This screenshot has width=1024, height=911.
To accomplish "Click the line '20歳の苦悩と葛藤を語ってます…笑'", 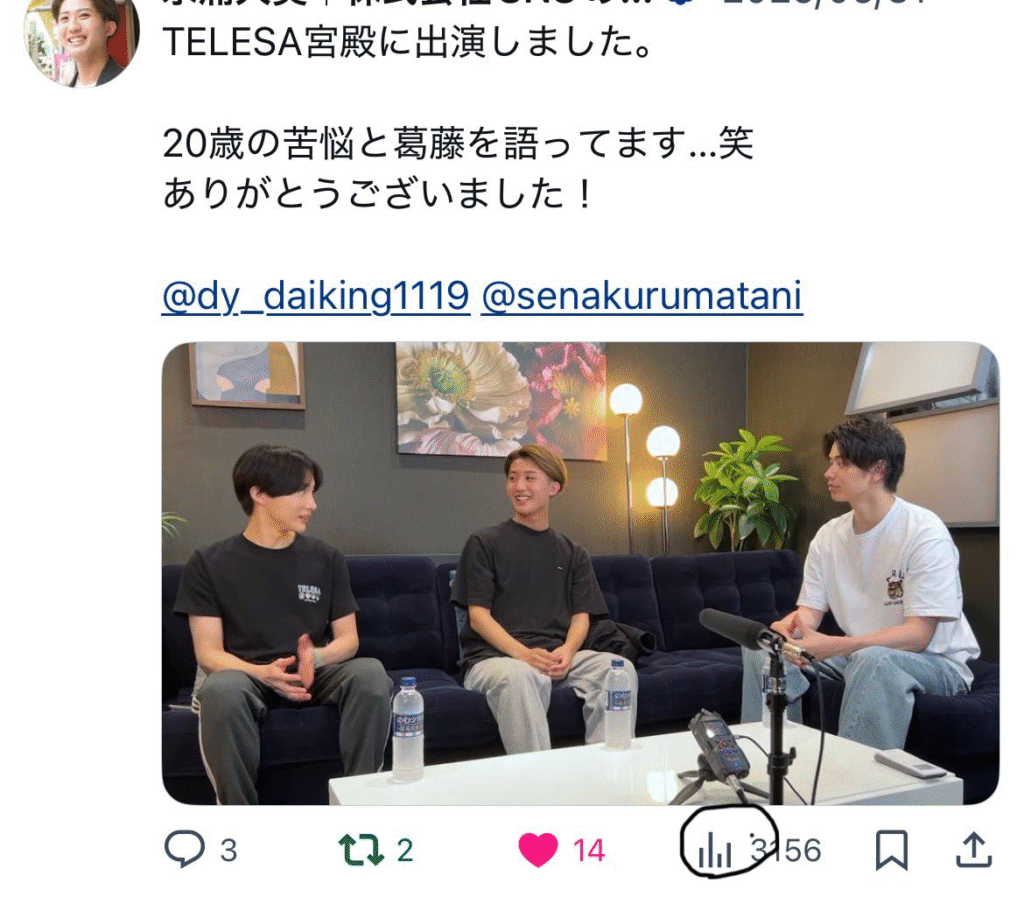I will [x=458, y=144].
